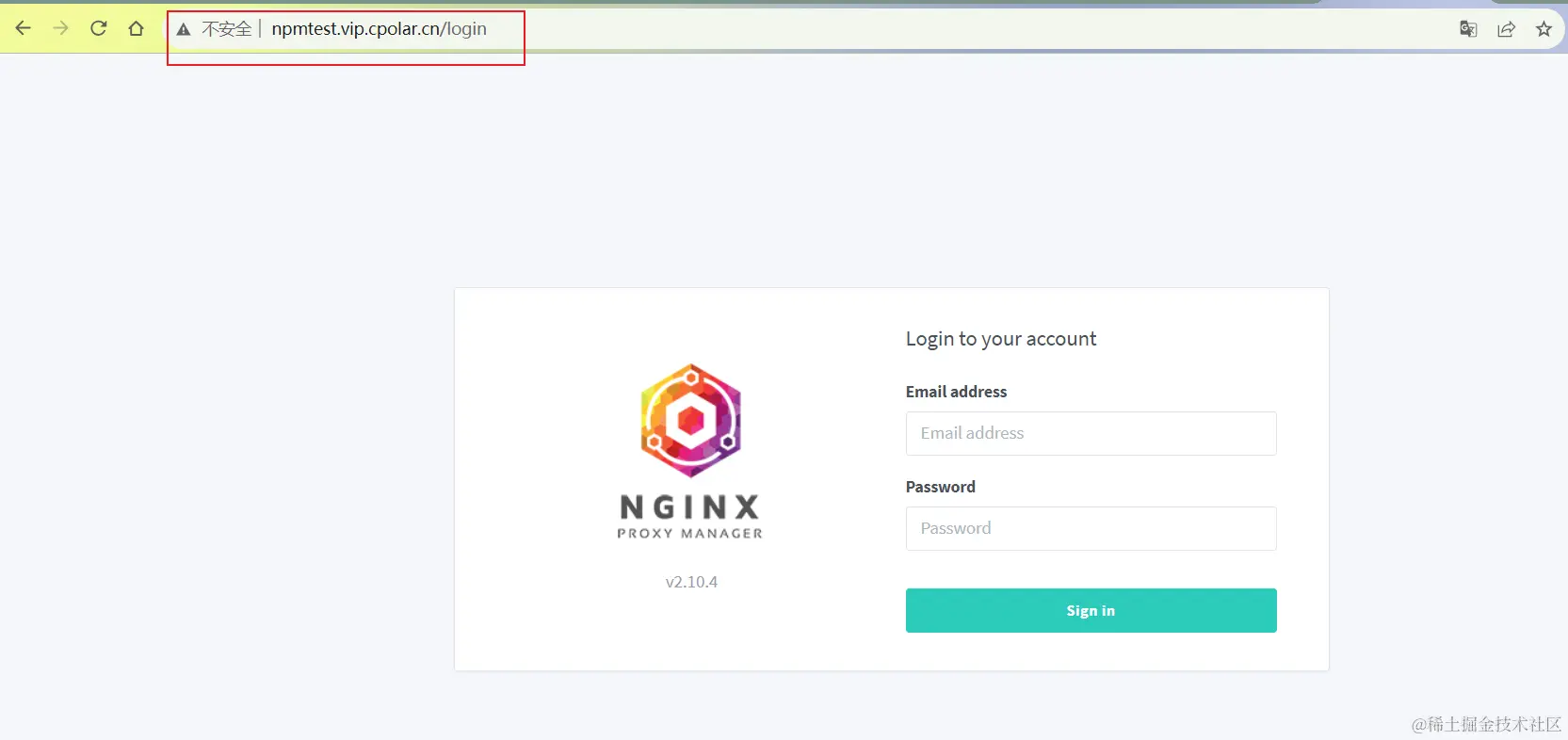Image resolution: width=1568 pixels, height=740 pixels.
Task: Click the green Sign in button
Action: click(1091, 610)
